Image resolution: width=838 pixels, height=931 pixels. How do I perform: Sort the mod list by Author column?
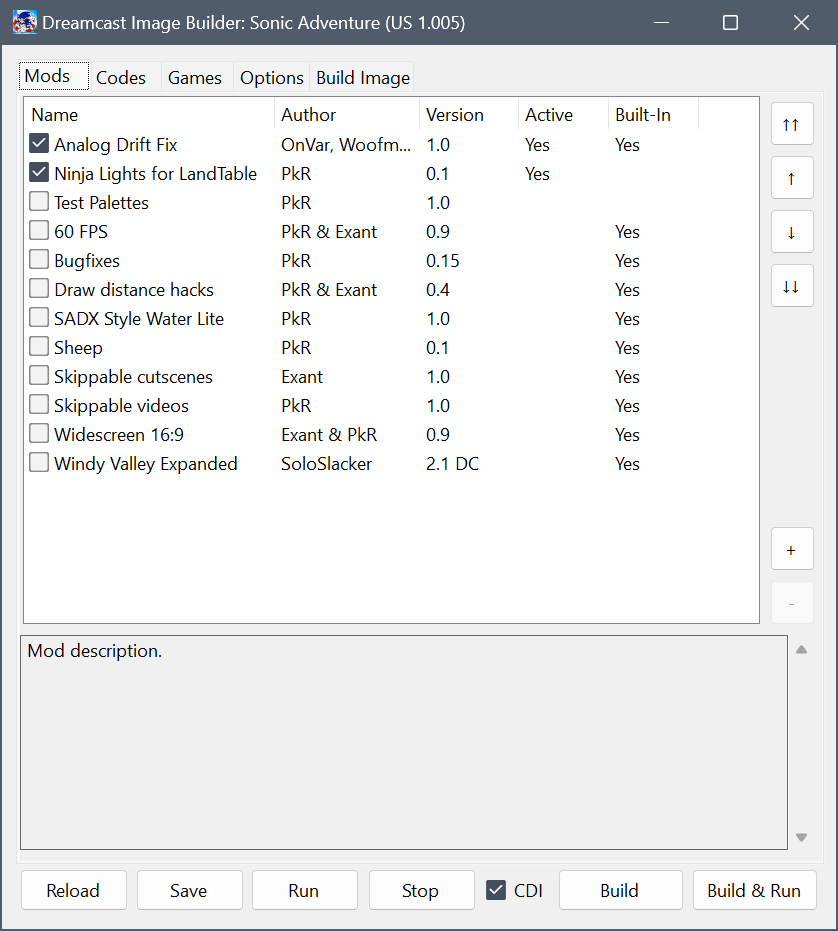308,115
